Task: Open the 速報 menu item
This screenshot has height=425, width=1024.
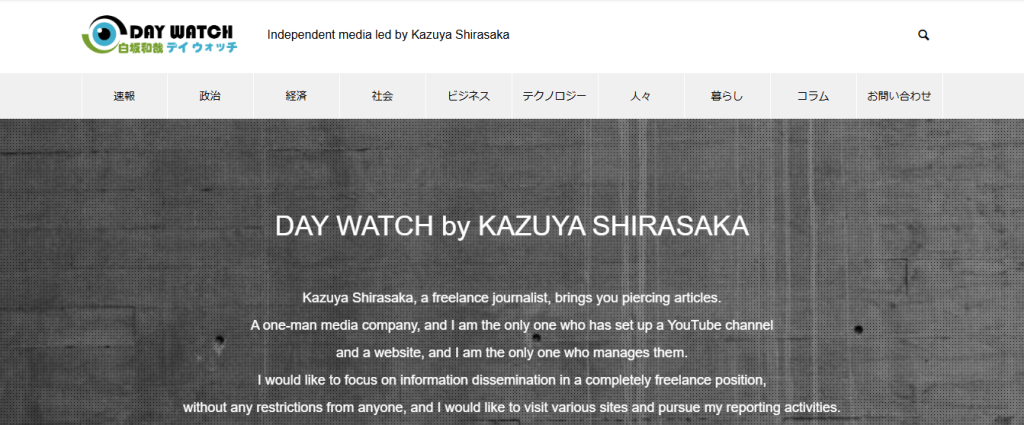Action: [124, 96]
